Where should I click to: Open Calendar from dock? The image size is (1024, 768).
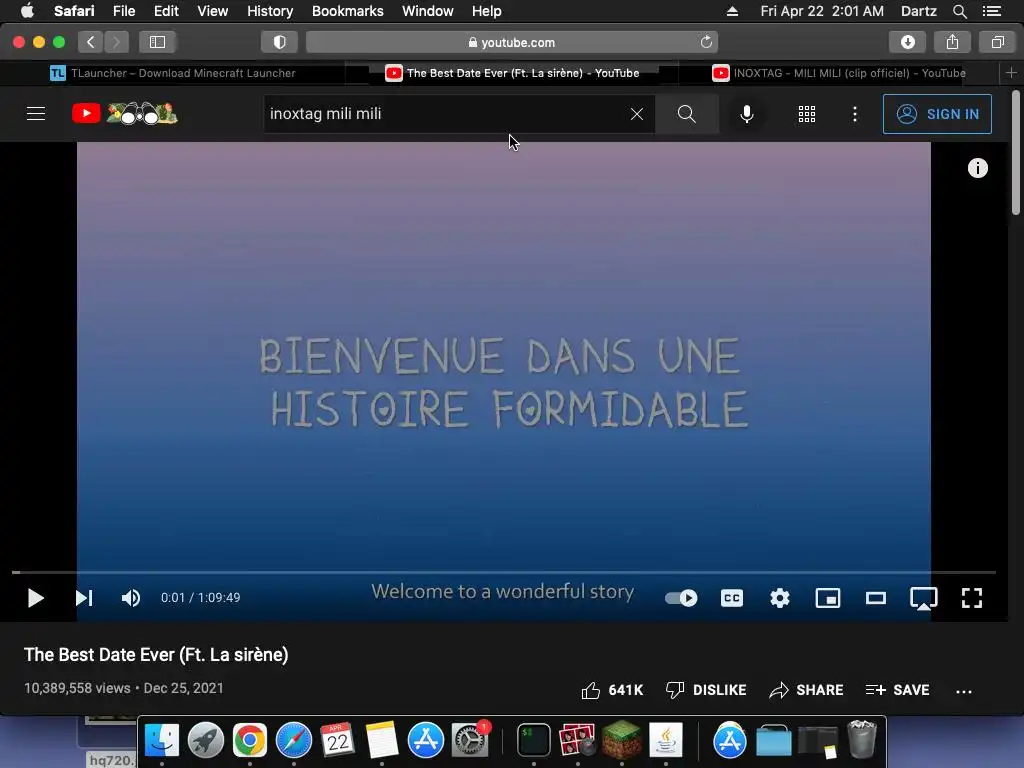point(338,740)
